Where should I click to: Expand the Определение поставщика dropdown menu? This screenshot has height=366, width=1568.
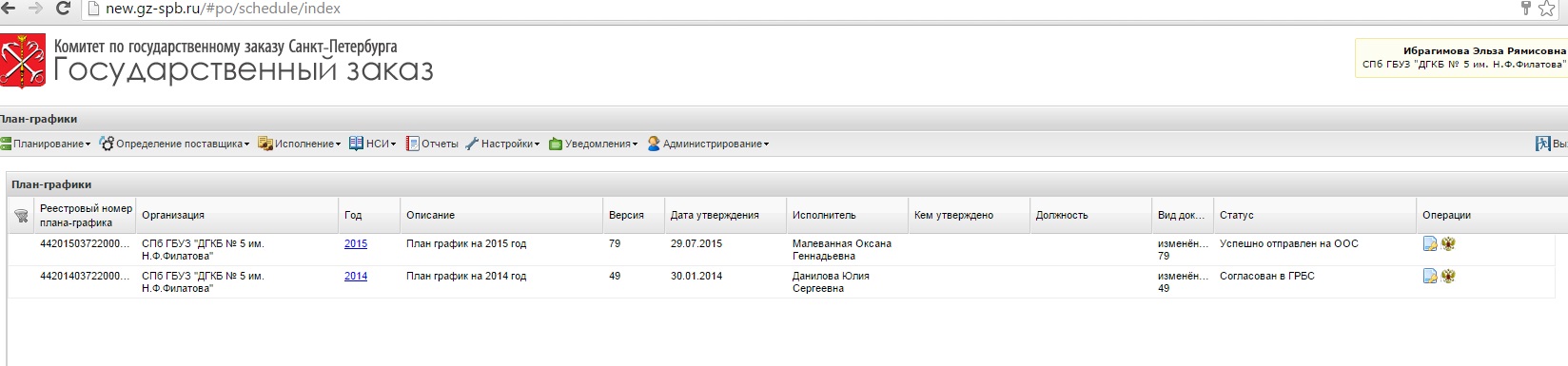click(x=175, y=144)
